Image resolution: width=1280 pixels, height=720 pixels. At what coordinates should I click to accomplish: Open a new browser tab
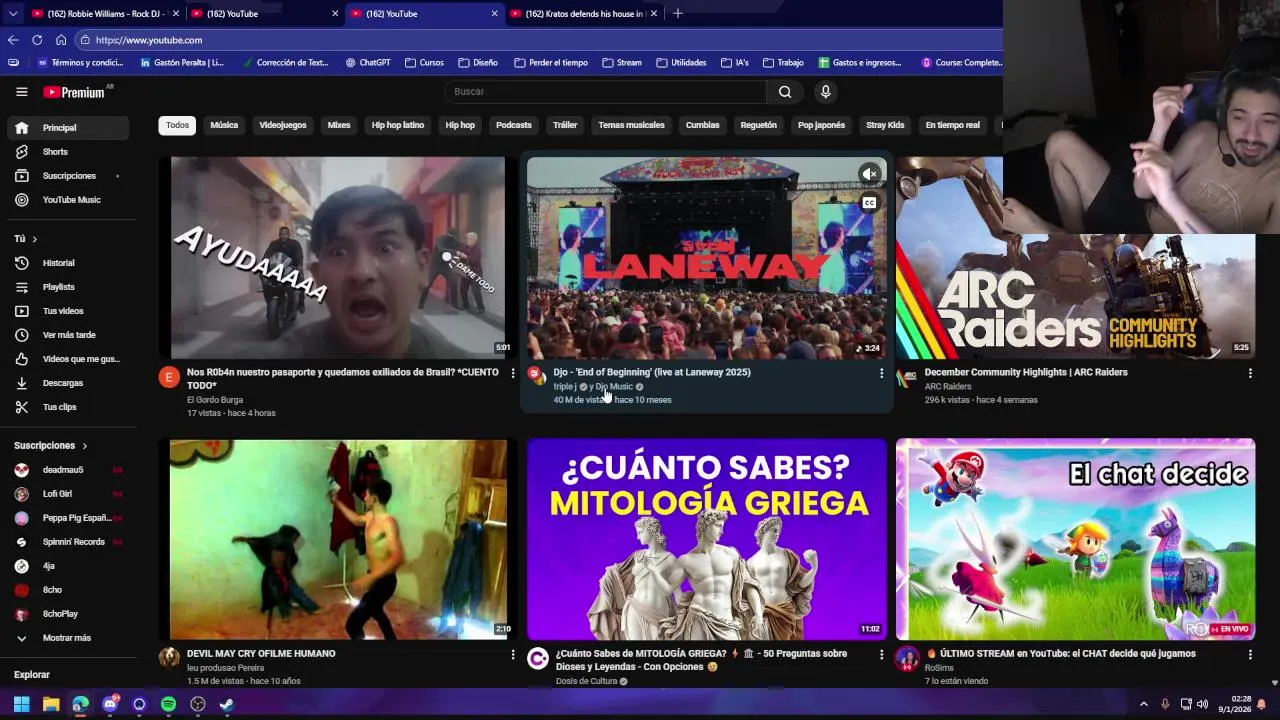[x=678, y=14]
